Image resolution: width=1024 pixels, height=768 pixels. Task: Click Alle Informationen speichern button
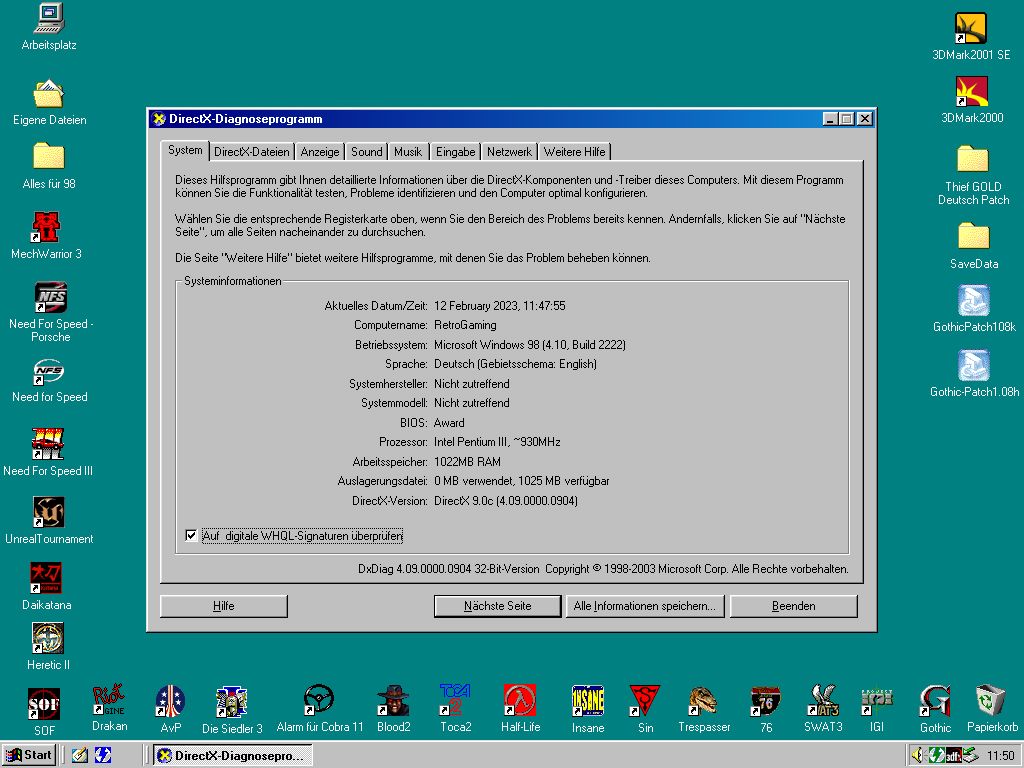click(x=645, y=606)
